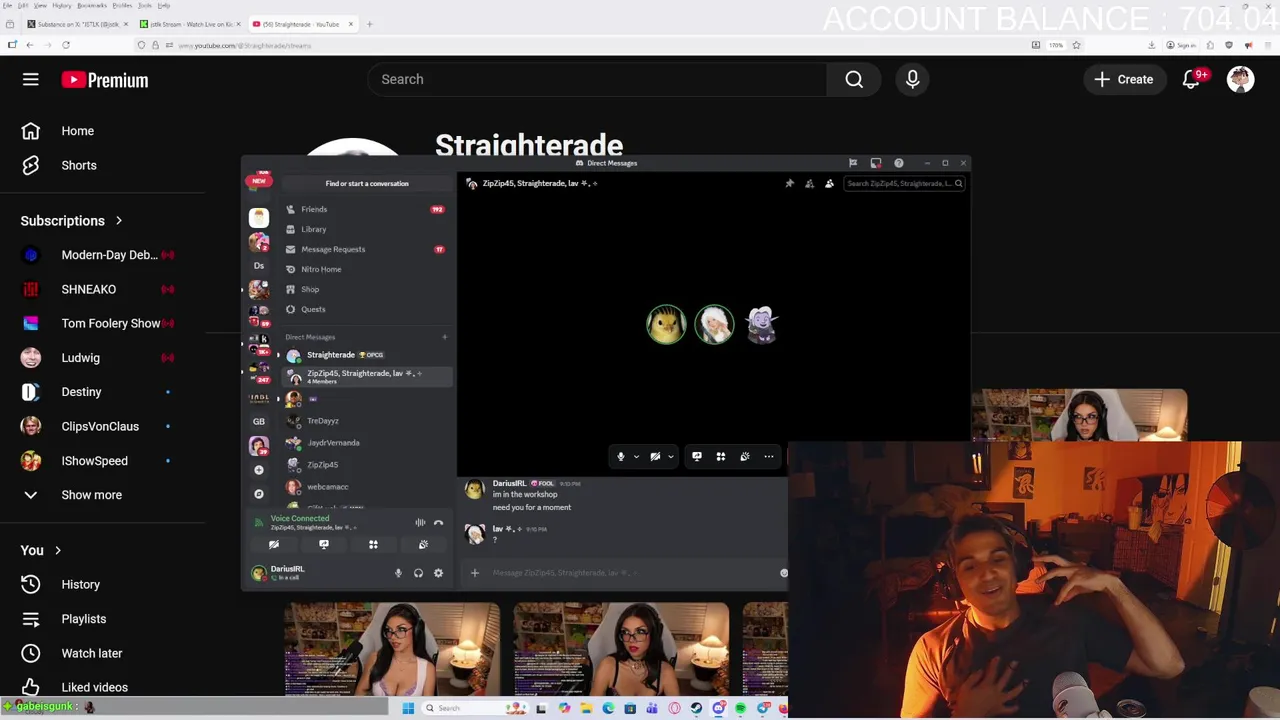Open Discord inbox icon
Screen dimensions: 1280x720
click(876, 163)
